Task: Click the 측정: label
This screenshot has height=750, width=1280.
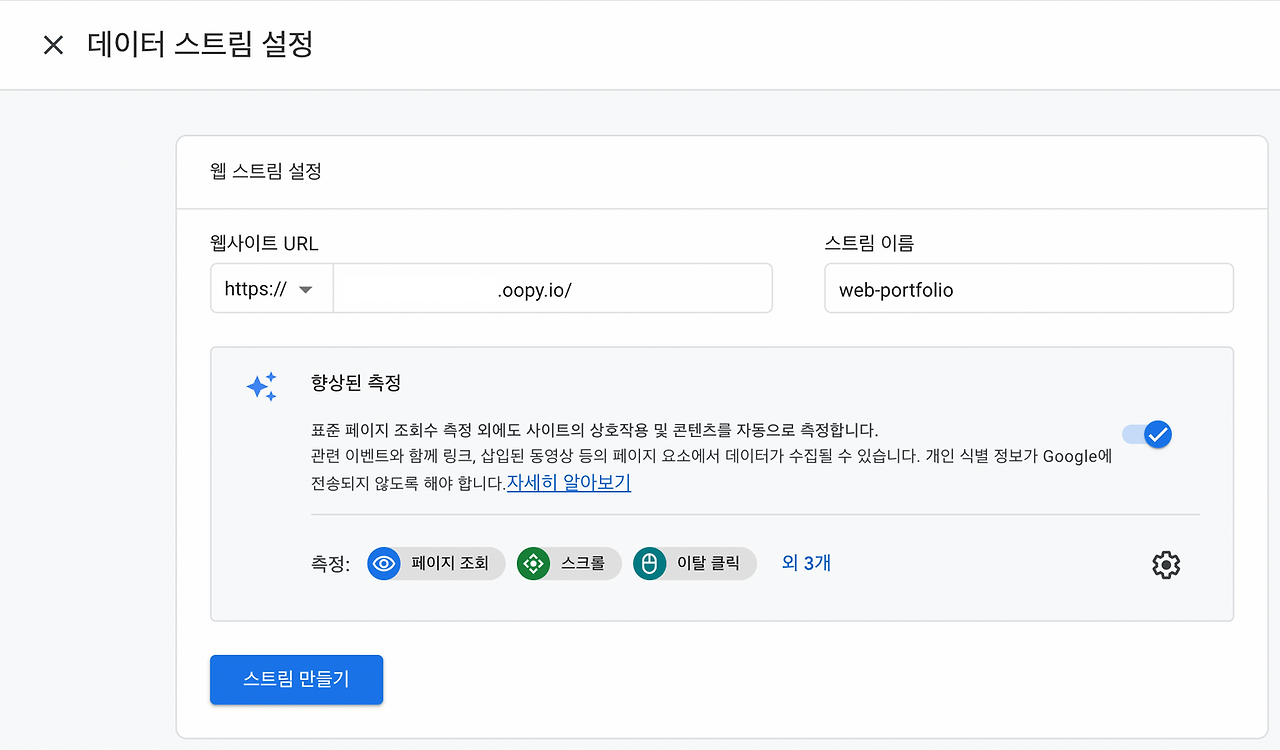Action: tap(331, 564)
